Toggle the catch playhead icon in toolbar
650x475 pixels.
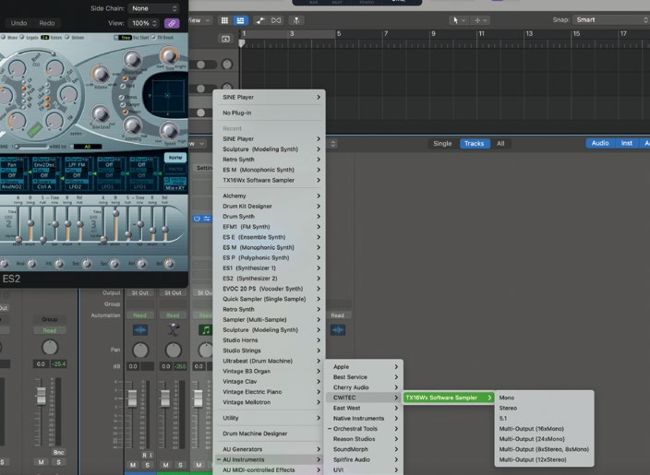pos(296,20)
